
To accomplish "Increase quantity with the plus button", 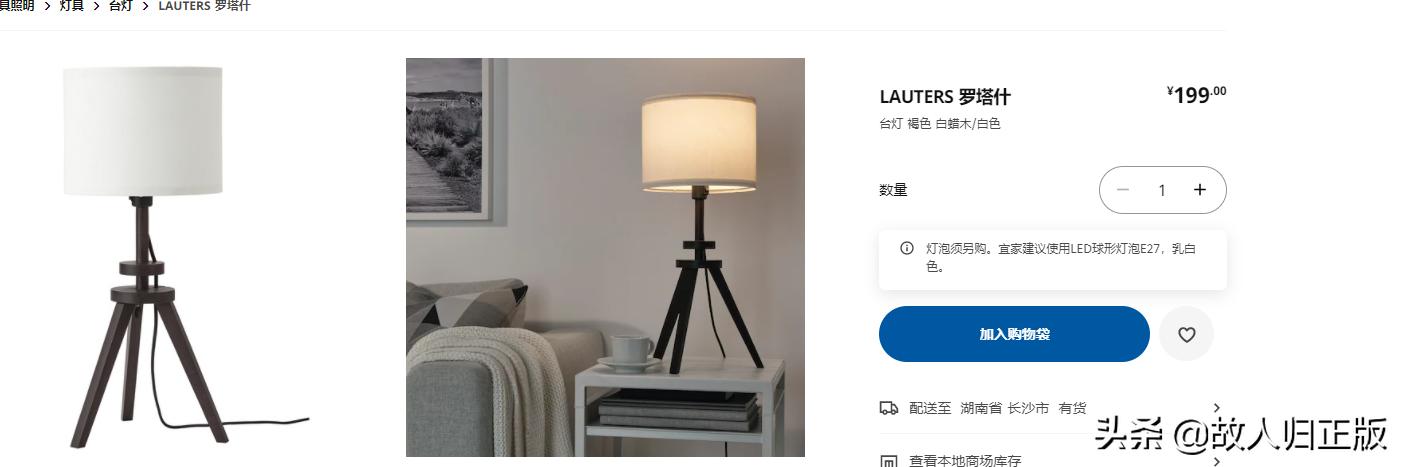I will pos(1200,190).
